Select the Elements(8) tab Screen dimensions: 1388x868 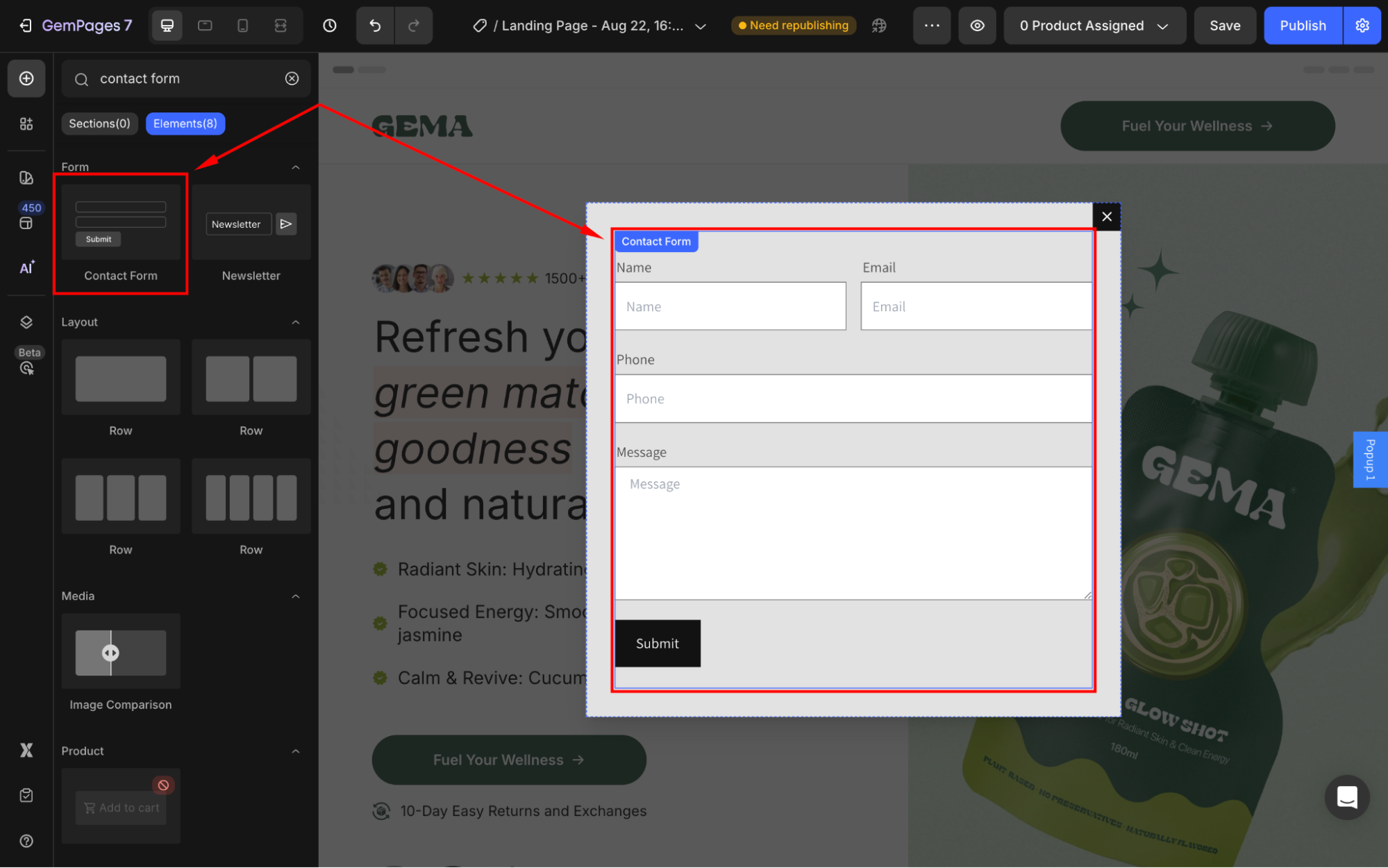tap(185, 124)
